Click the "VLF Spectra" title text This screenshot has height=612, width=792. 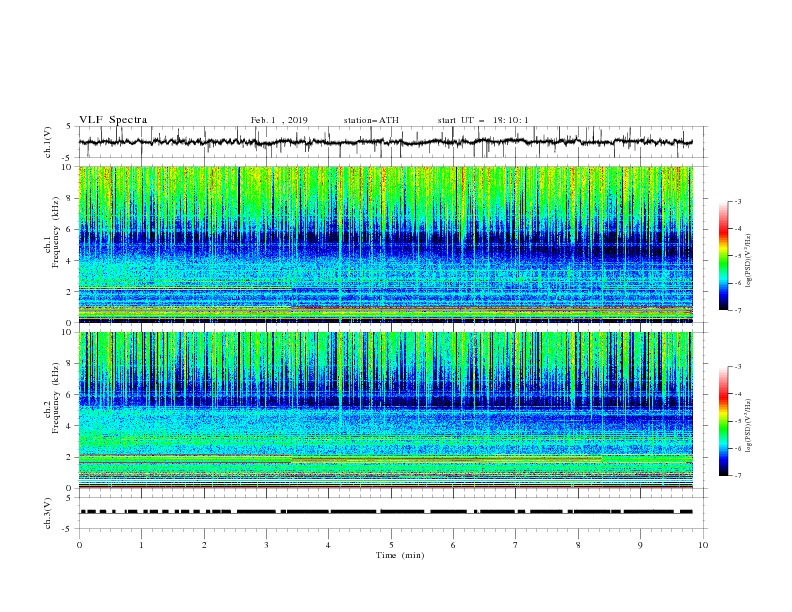[x=113, y=120]
